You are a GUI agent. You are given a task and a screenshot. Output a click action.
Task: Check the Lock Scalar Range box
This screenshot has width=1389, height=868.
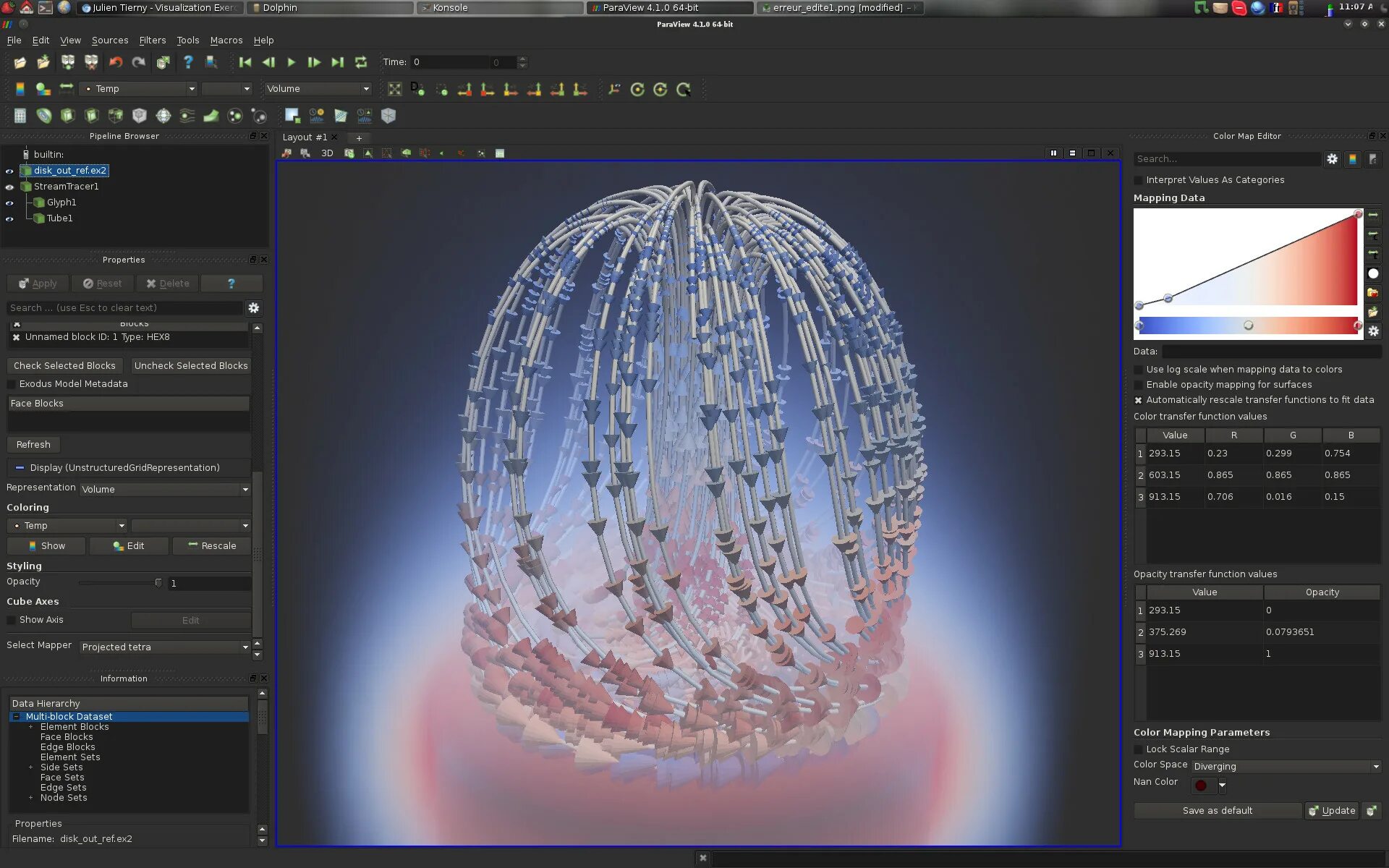[x=1139, y=749]
